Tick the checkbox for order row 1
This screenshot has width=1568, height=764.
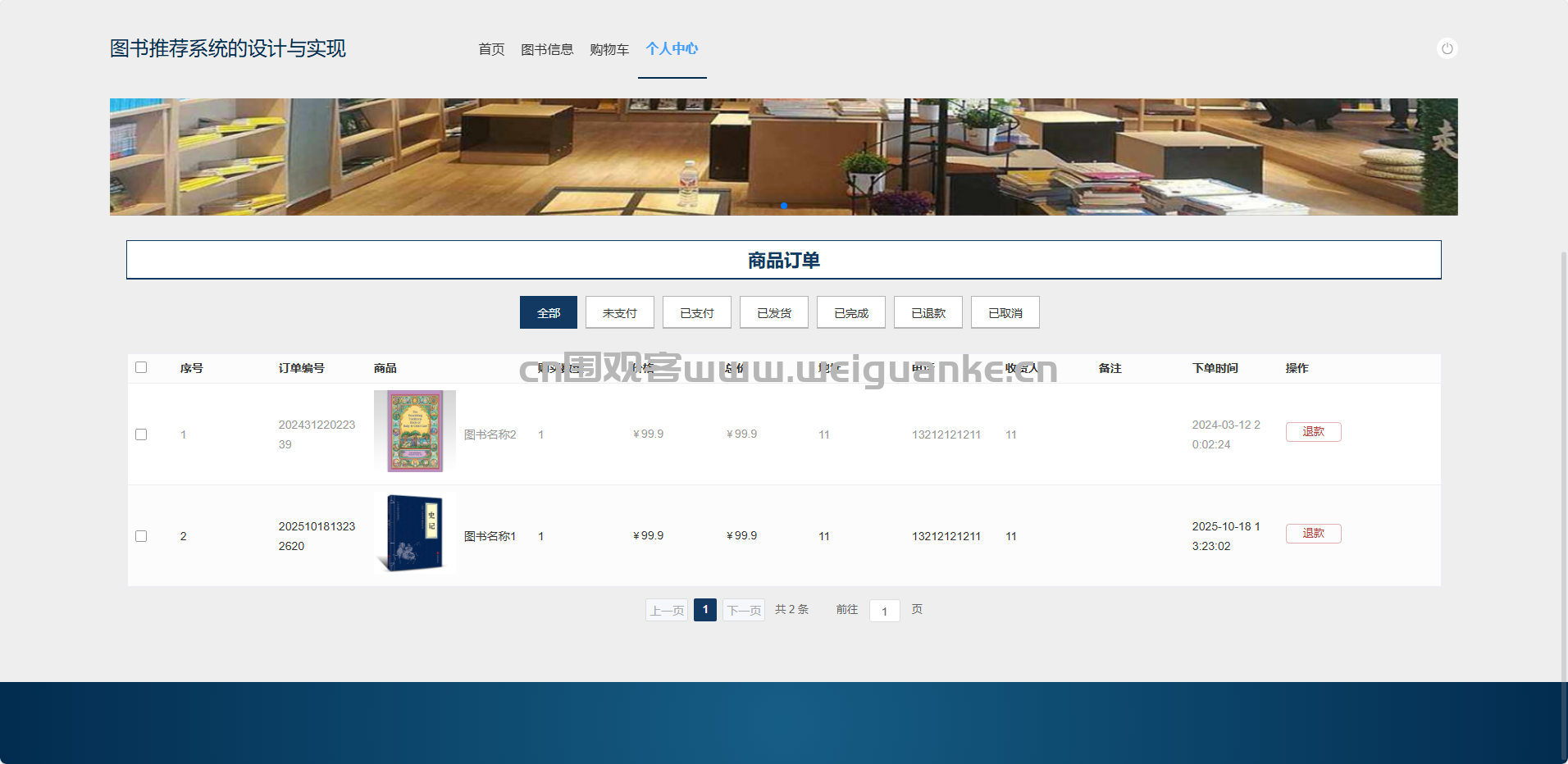[141, 434]
